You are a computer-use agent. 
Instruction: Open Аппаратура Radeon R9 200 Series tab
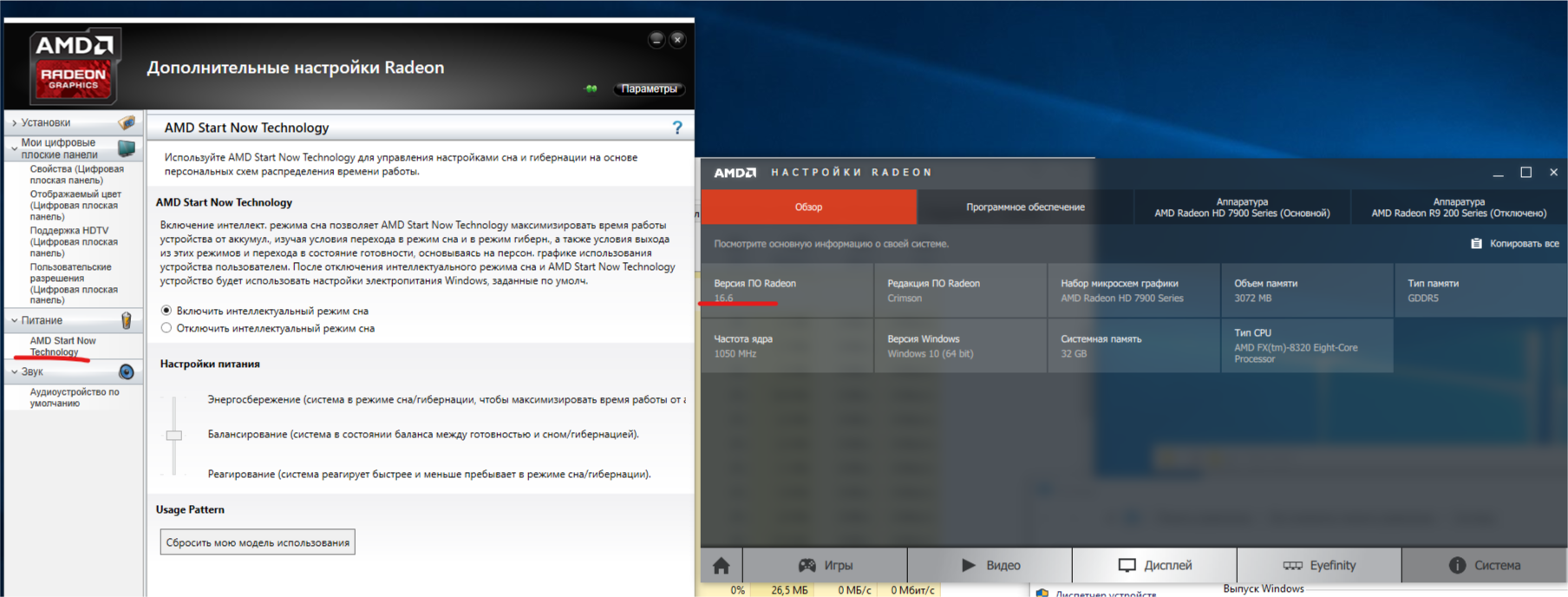pos(1459,207)
